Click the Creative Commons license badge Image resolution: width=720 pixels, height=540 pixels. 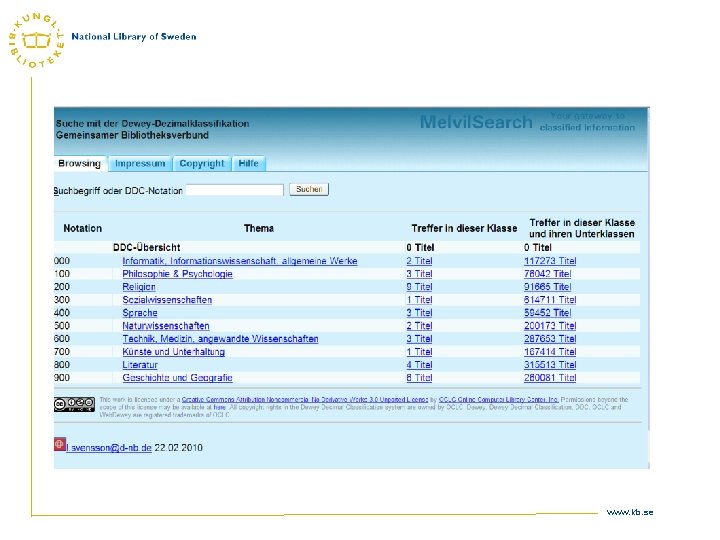[74, 404]
